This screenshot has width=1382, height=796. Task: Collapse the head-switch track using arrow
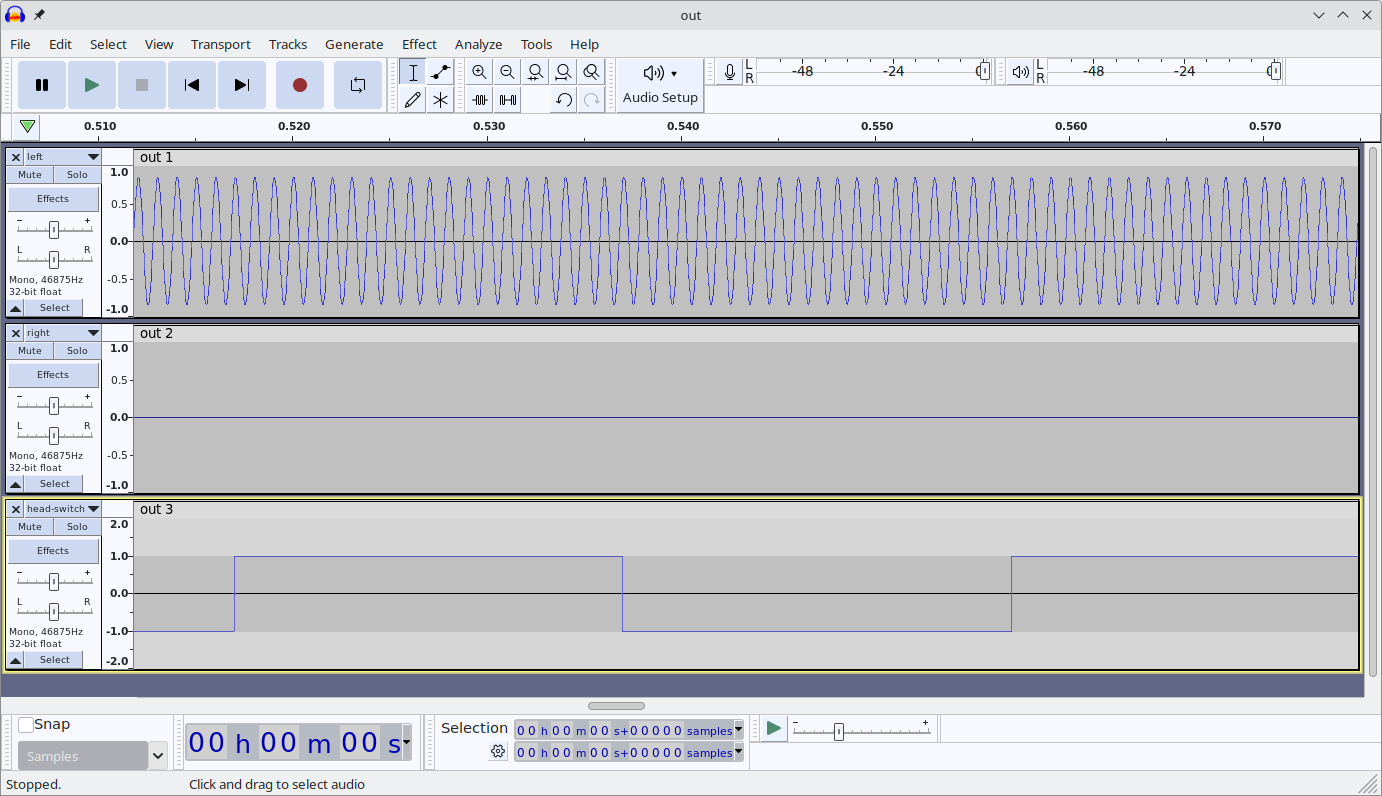[16, 660]
